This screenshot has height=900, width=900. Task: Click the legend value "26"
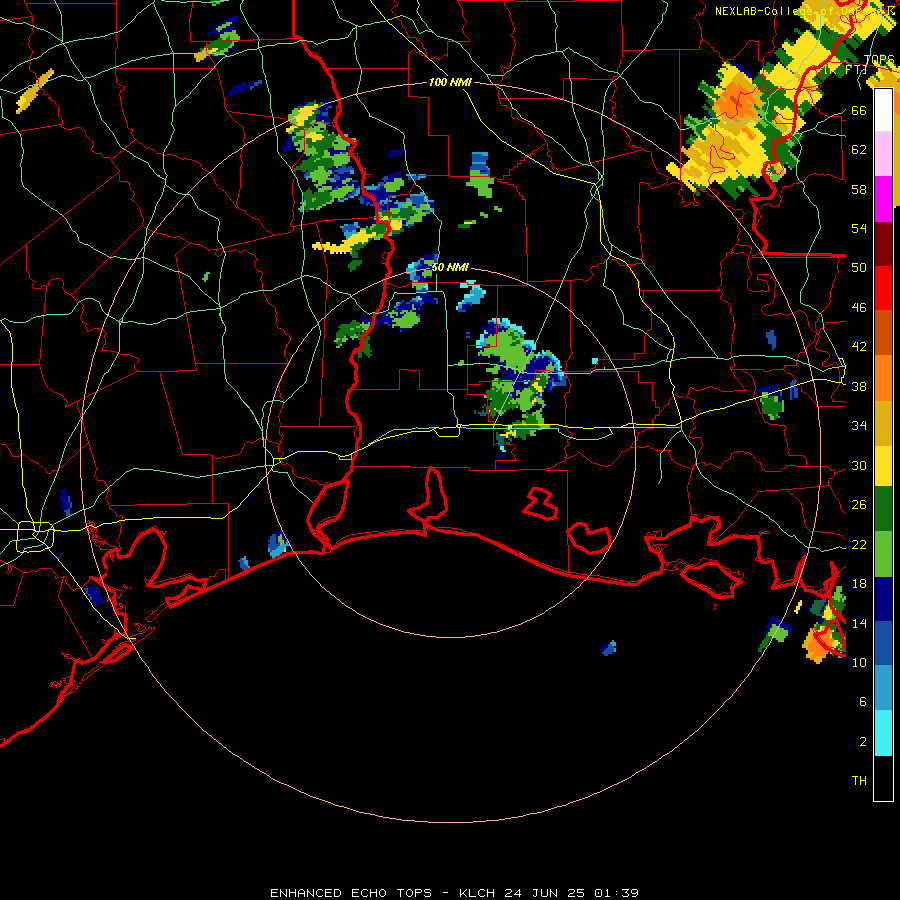tap(859, 505)
